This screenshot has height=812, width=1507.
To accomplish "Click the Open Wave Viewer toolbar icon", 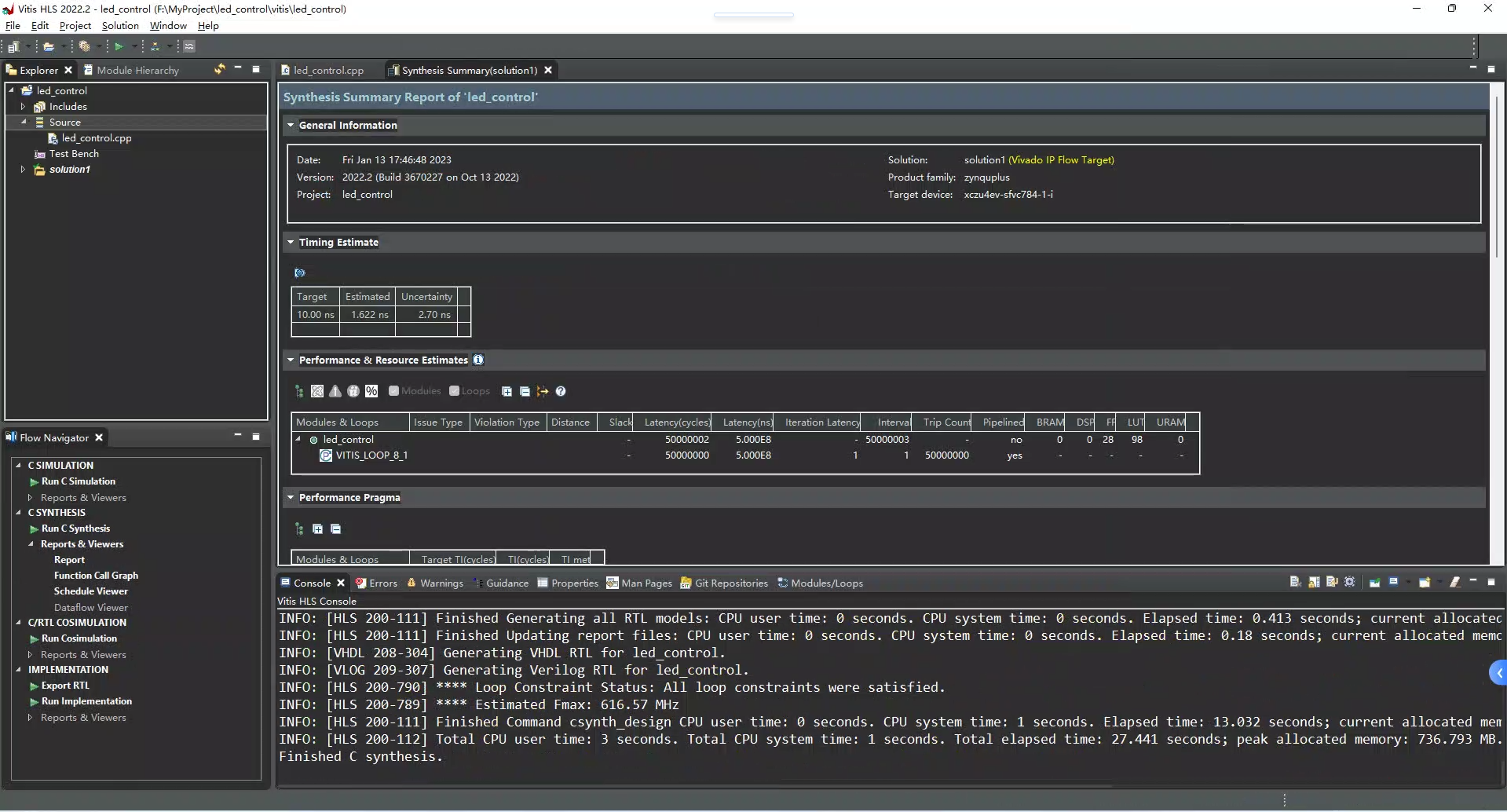I will 189,47.
